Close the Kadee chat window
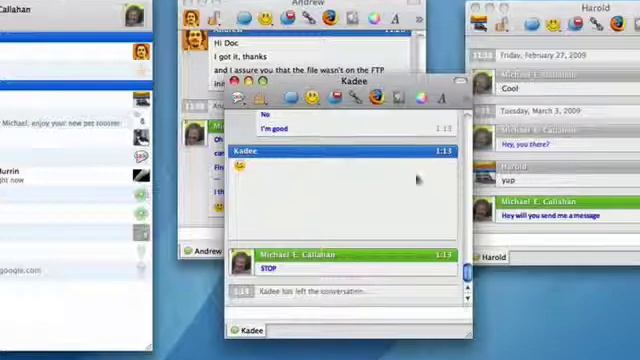Screen dimensions: 640x360 pyautogui.click(x=234, y=81)
